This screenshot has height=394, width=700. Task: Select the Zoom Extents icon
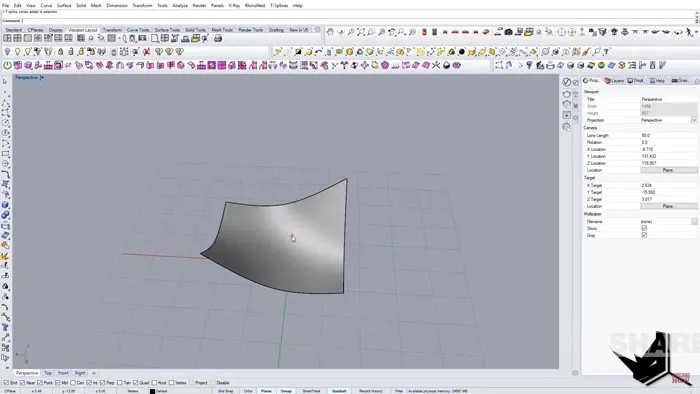pyautogui.click(x=361, y=32)
